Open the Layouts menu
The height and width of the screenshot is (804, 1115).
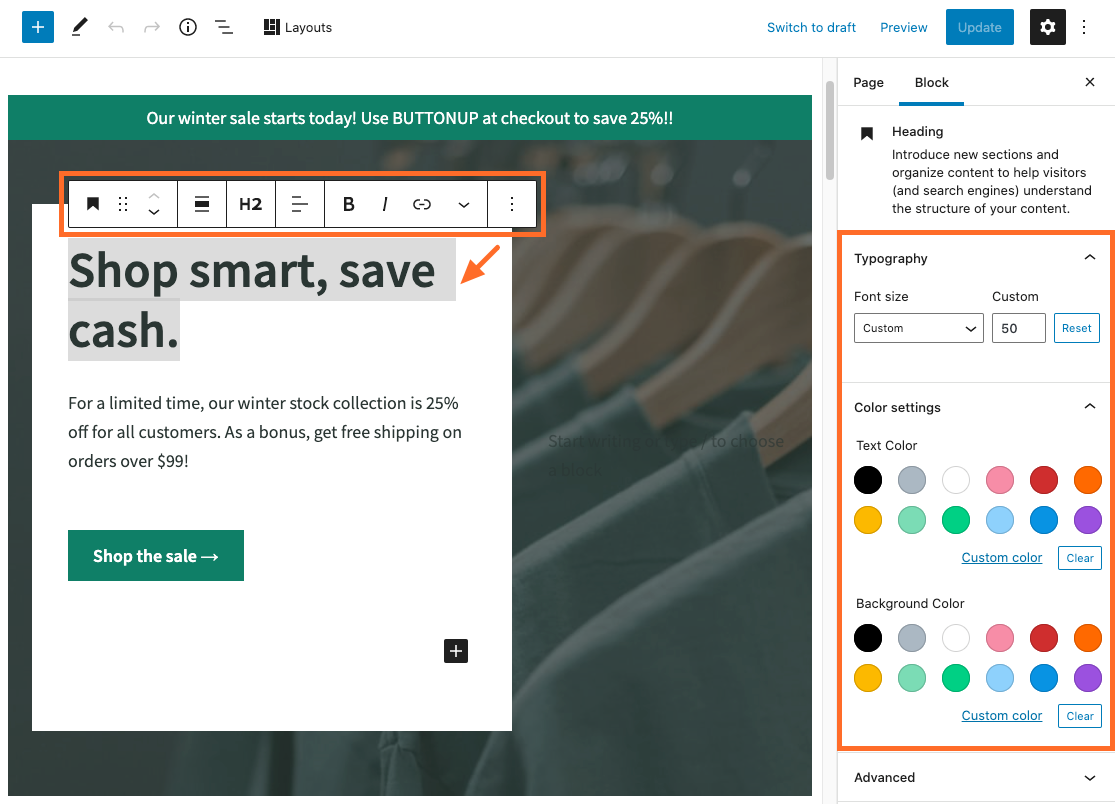click(298, 27)
